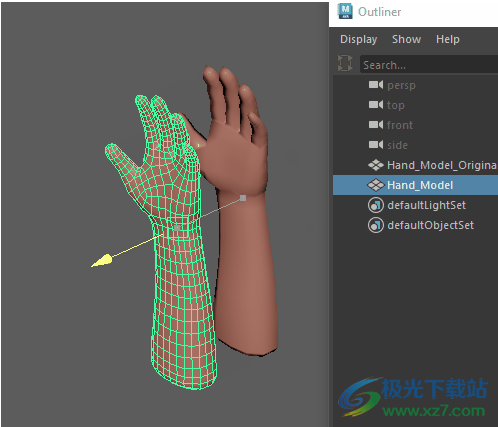Select the front row text
This screenshot has width=498, height=427.
point(400,125)
